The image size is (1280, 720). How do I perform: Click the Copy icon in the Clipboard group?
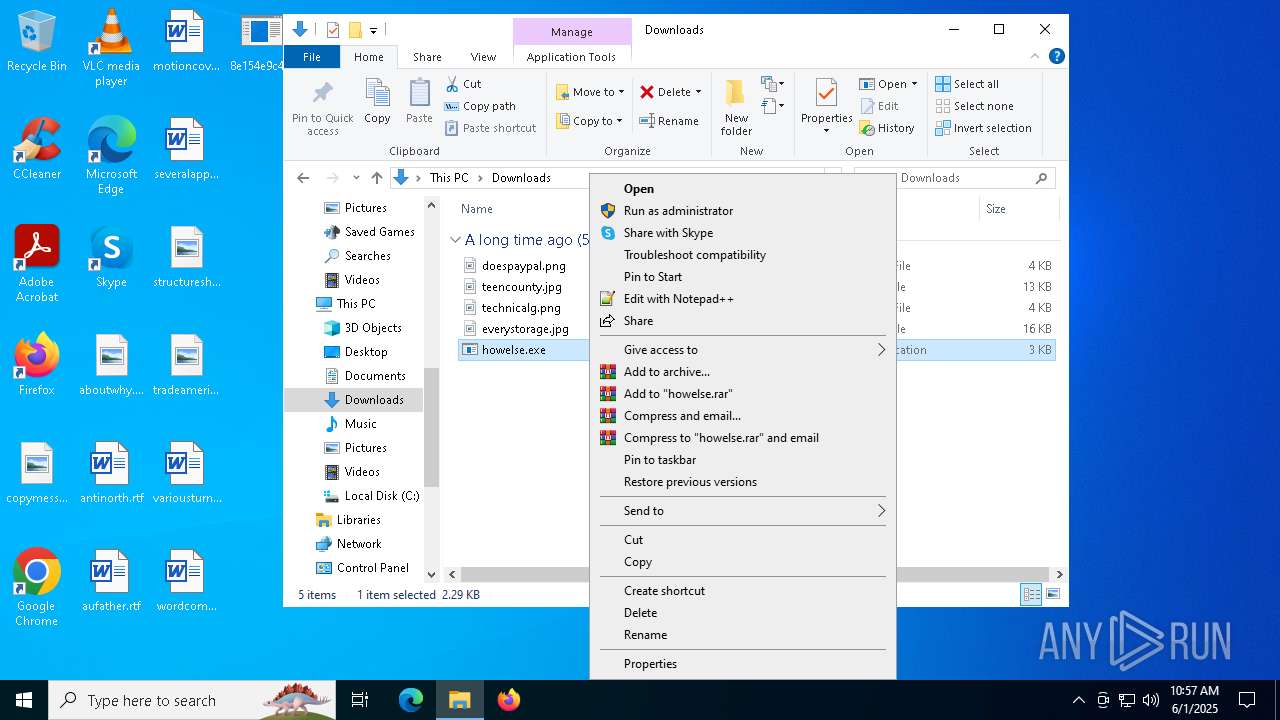point(377,94)
